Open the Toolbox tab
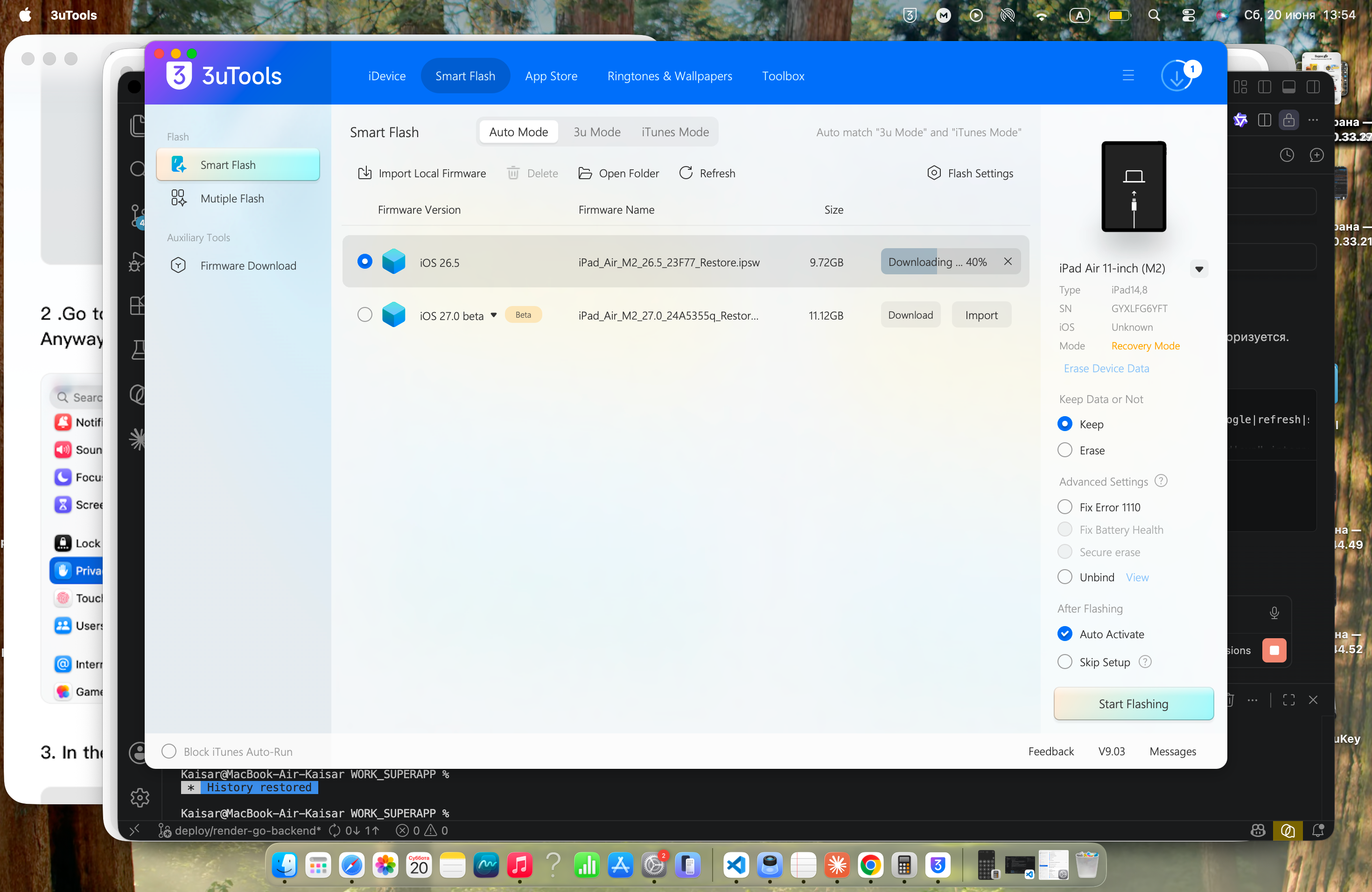The image size is (1372, 892). pos(783,76)
